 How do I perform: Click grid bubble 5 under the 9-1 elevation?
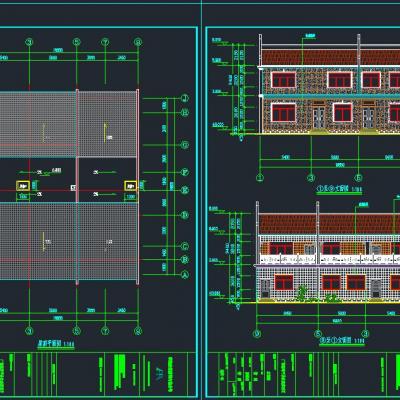[318, 333]
